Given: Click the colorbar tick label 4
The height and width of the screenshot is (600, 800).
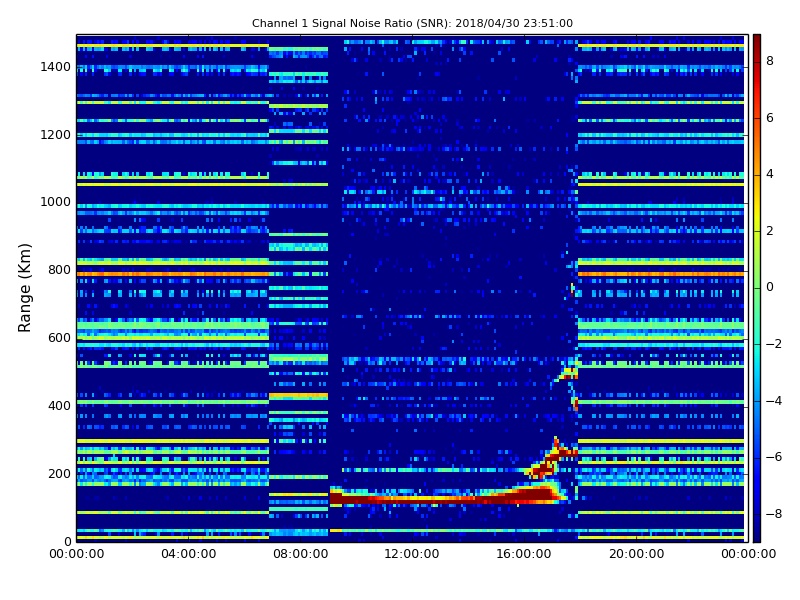Looking at the screenshot, I should pos(770,174).
